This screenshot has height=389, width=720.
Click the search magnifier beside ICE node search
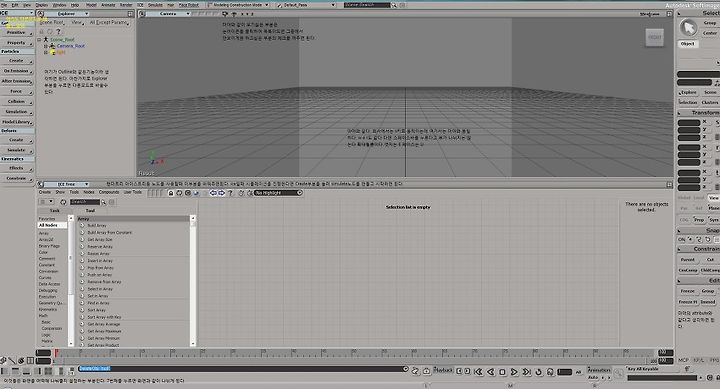[x=103, y=202]
